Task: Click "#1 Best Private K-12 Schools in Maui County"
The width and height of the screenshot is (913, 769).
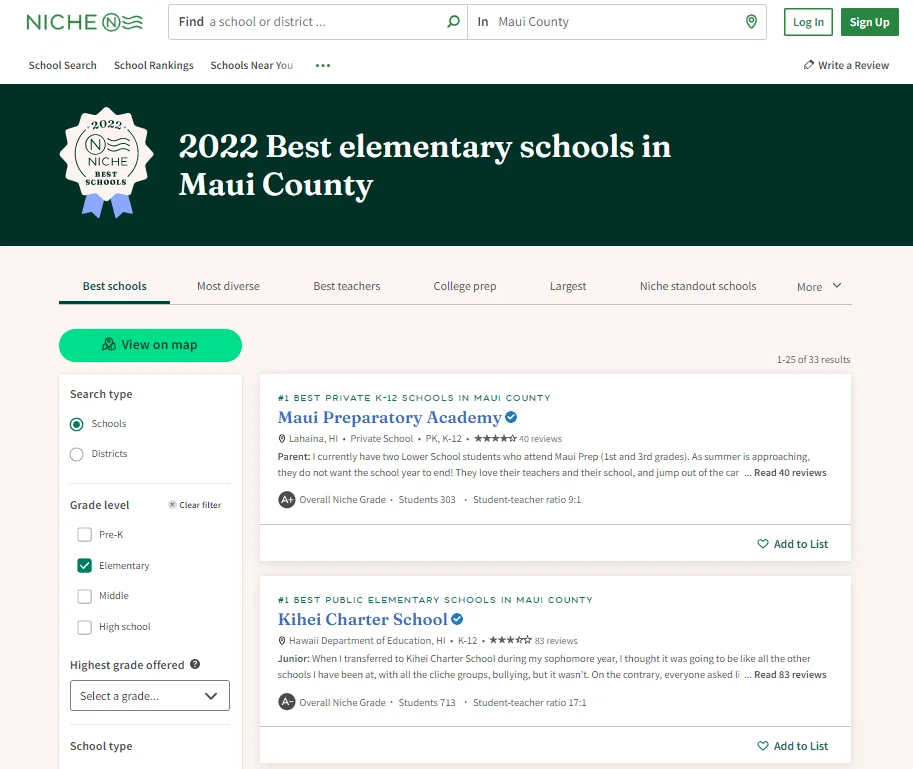Action: pyautogui.click(x=414, y=398)
